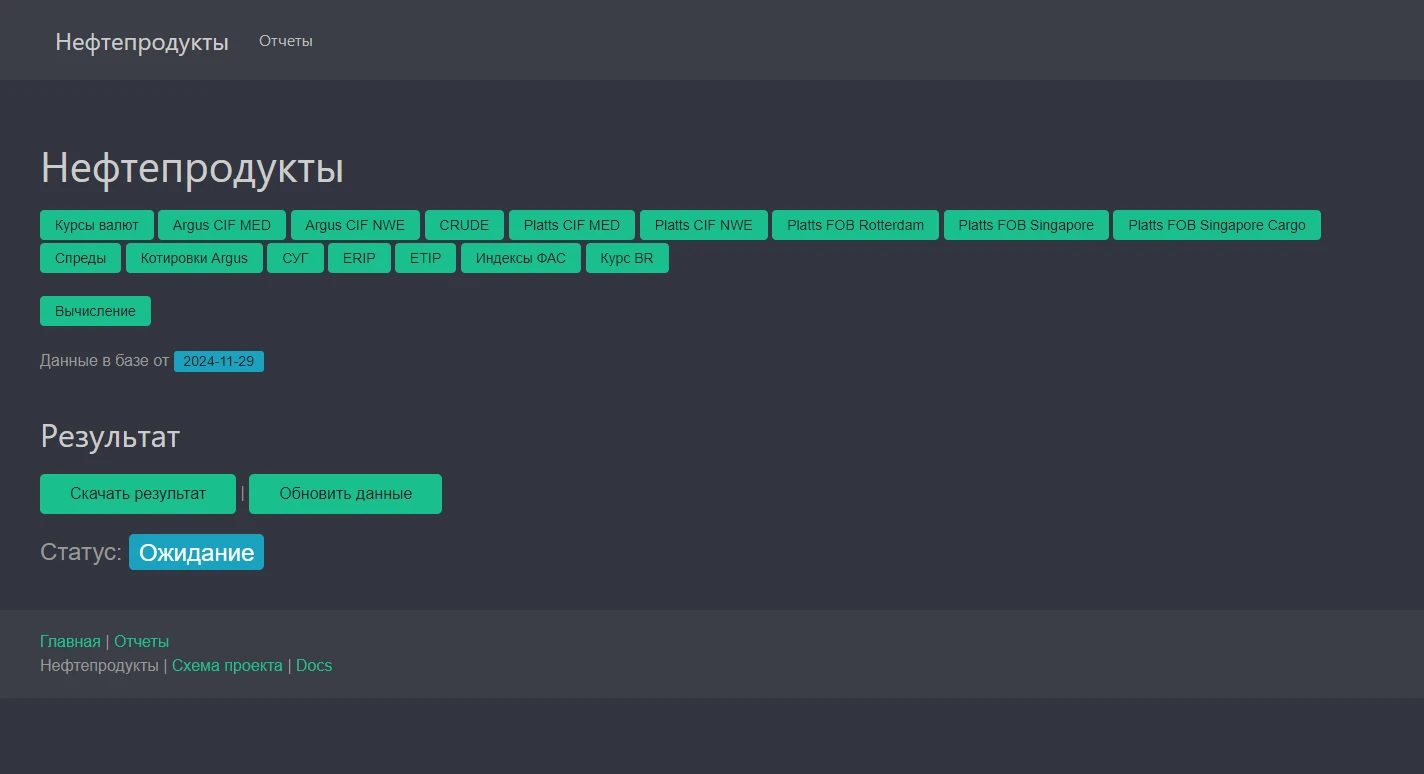Image resolution: width=1424 pixels, height=774 pixels.
Task: Open the Курс BR button
Action: click(x=627, y=258)
